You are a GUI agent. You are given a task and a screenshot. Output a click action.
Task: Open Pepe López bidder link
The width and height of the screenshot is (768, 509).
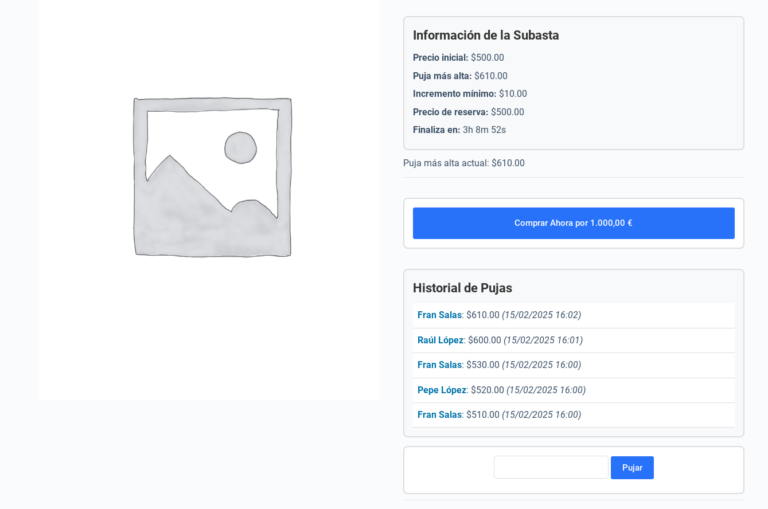pyautogui.click(x=442, y=390)
